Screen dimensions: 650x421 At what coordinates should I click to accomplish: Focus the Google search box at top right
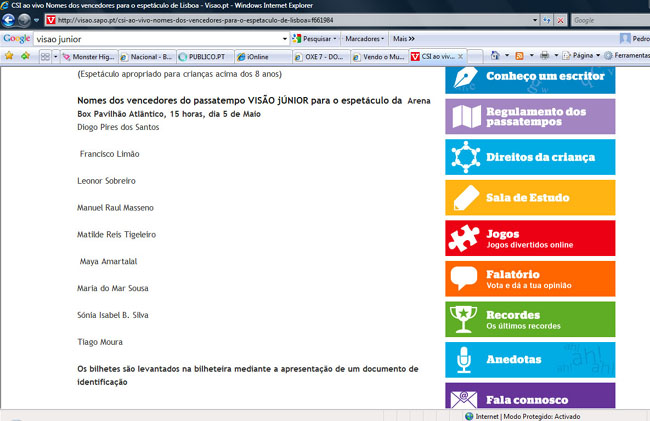pyautogui.click(x=610, y=20)
